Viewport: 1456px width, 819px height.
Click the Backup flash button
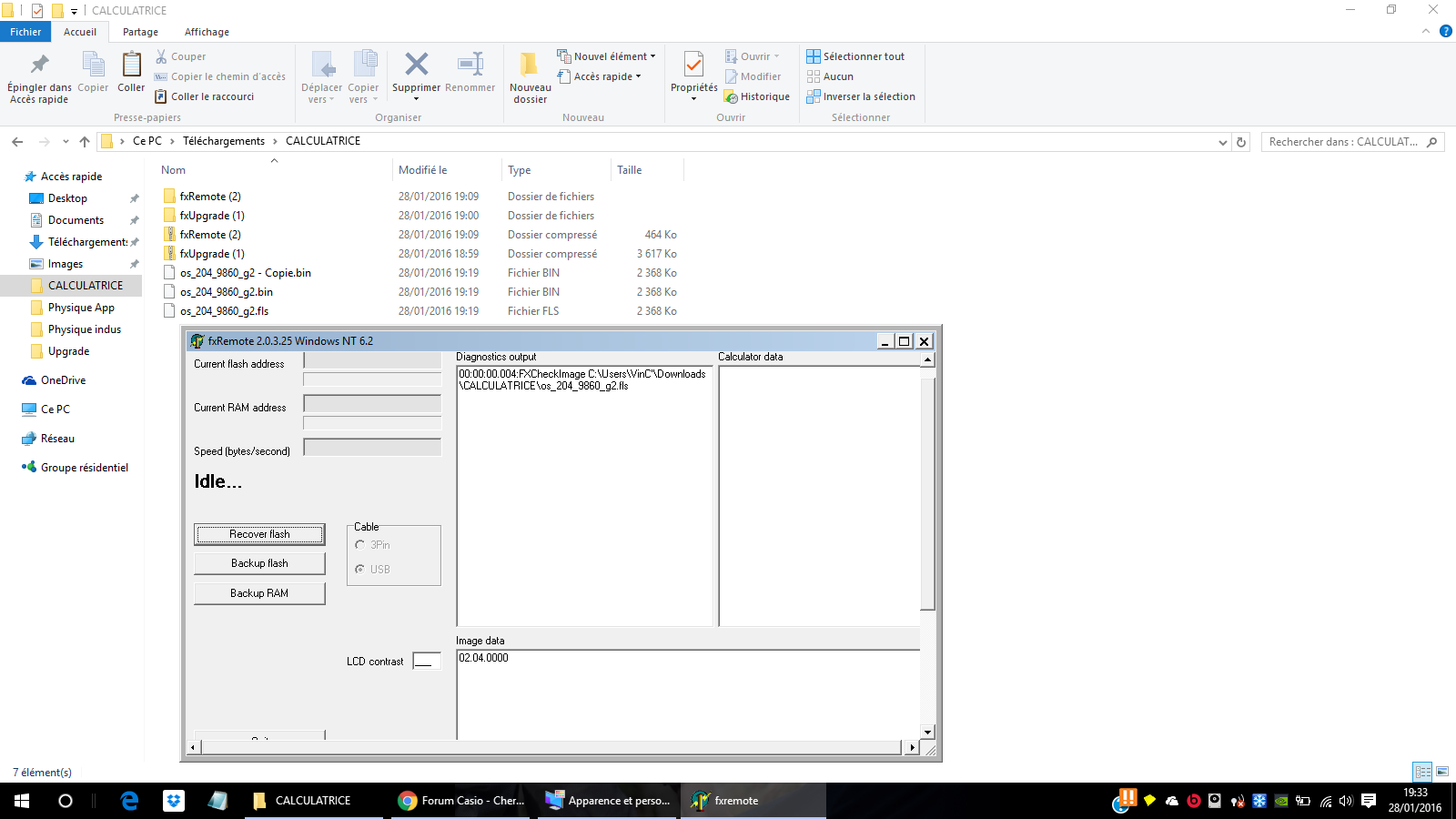[259, 563]
